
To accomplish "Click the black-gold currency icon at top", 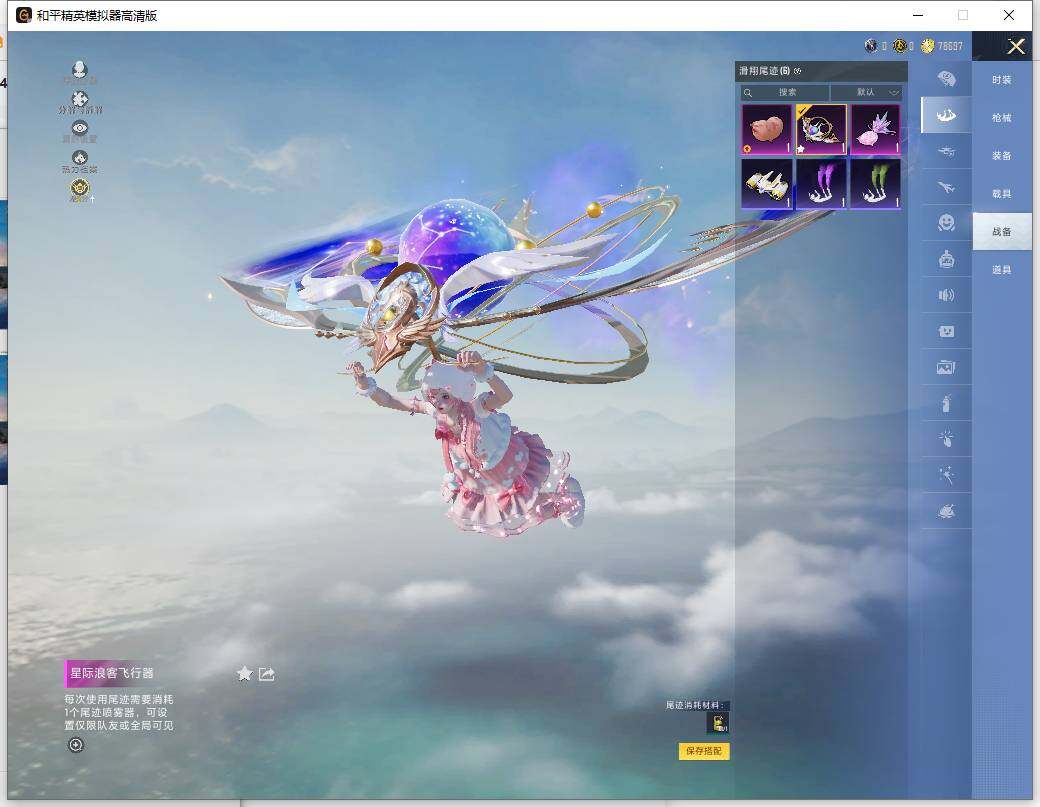I will [x=899, y=46].
